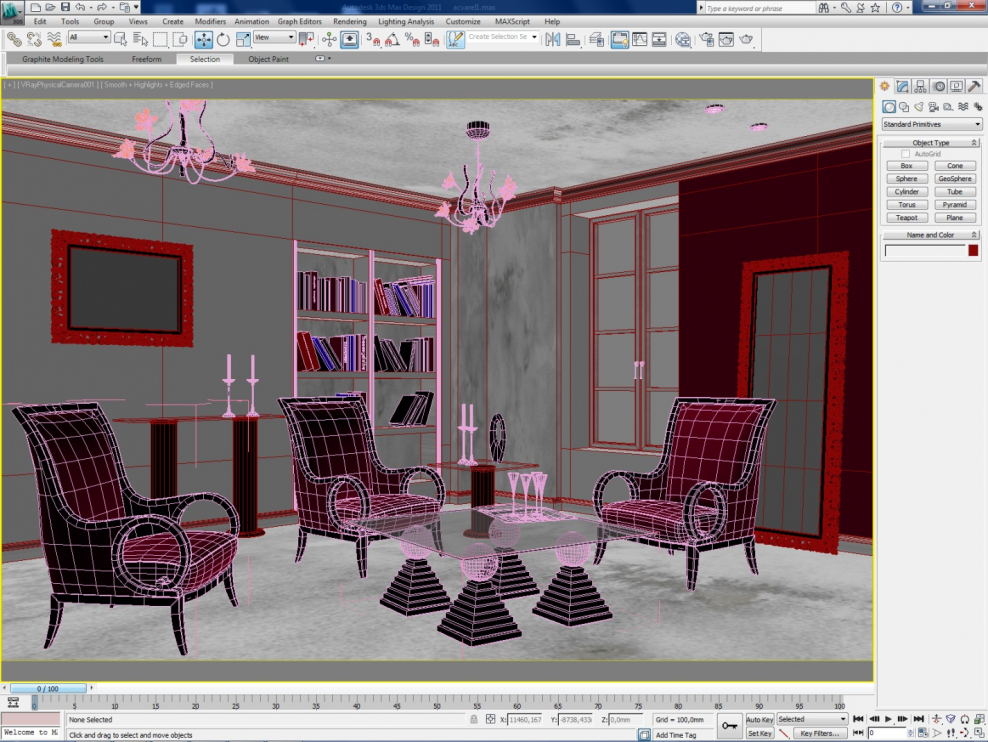This screenshot has width=988, height=742.
Task: Open the Modifiers menu
Action: 210,21
